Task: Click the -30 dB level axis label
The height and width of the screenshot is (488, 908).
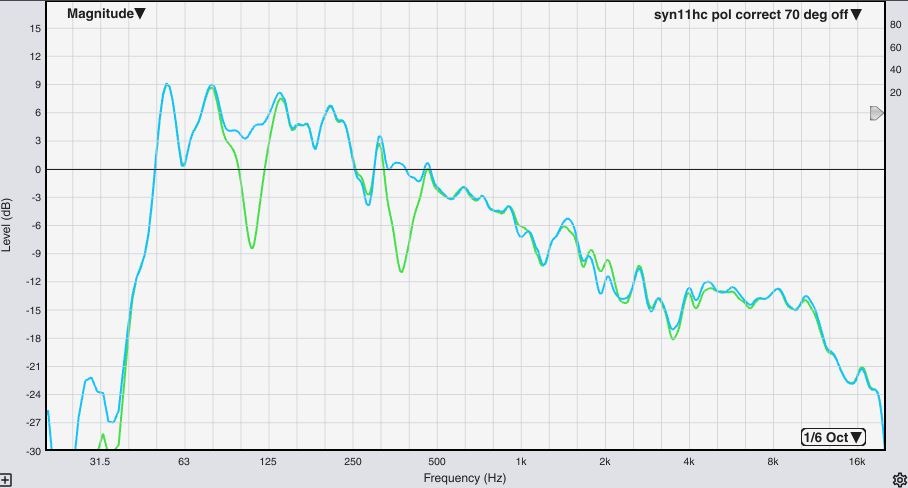Action: coord(34,451)
